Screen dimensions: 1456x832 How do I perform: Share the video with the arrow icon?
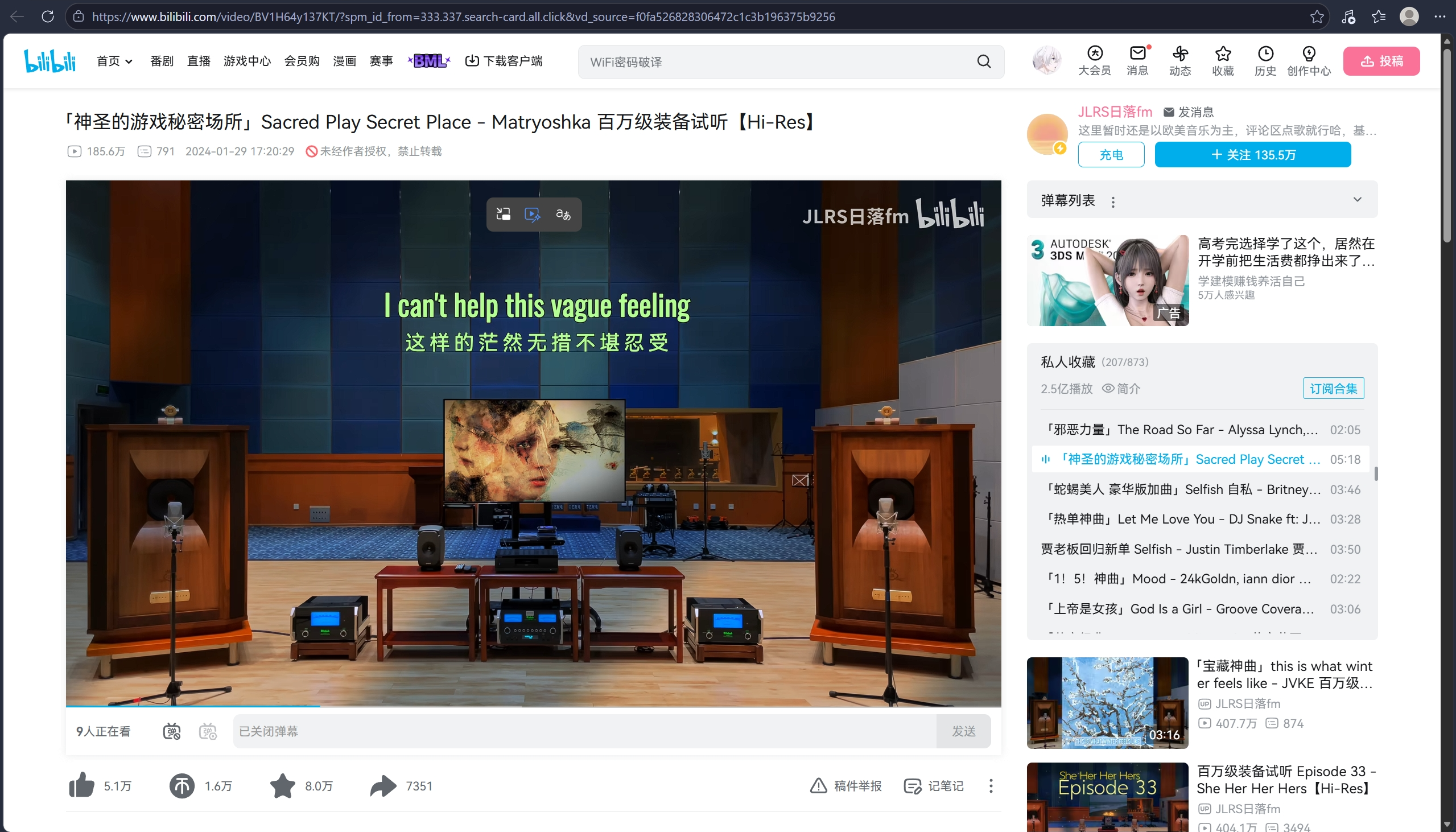[x=383, y=785]
